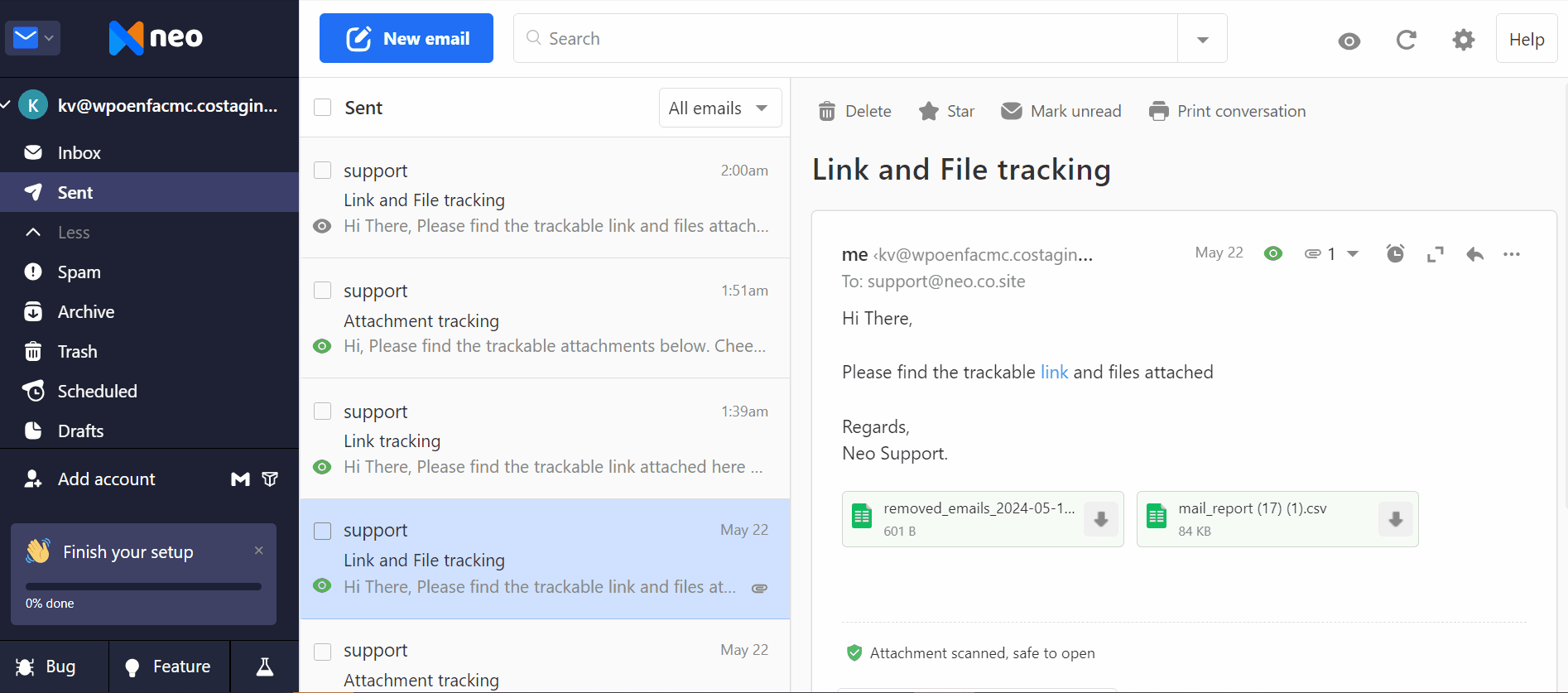This screenshot has height=693, width=1568.
Task: Open the Spam folder
Action: [x=149, y=272]
